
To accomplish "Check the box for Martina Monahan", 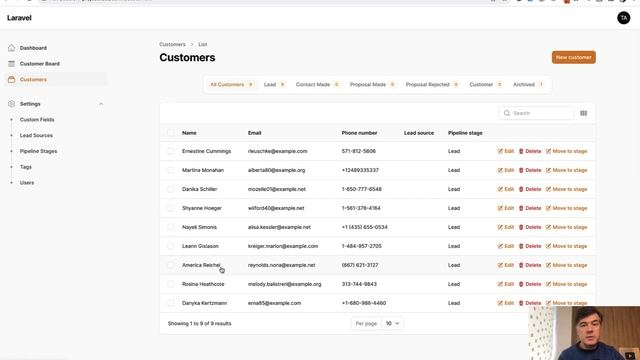I will coord(171,170).
